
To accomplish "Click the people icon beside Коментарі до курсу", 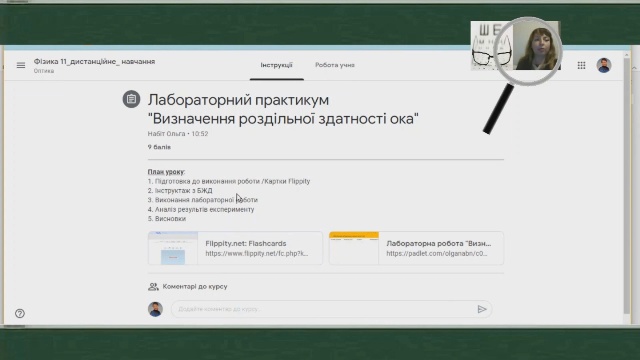I will pos(153,287).
